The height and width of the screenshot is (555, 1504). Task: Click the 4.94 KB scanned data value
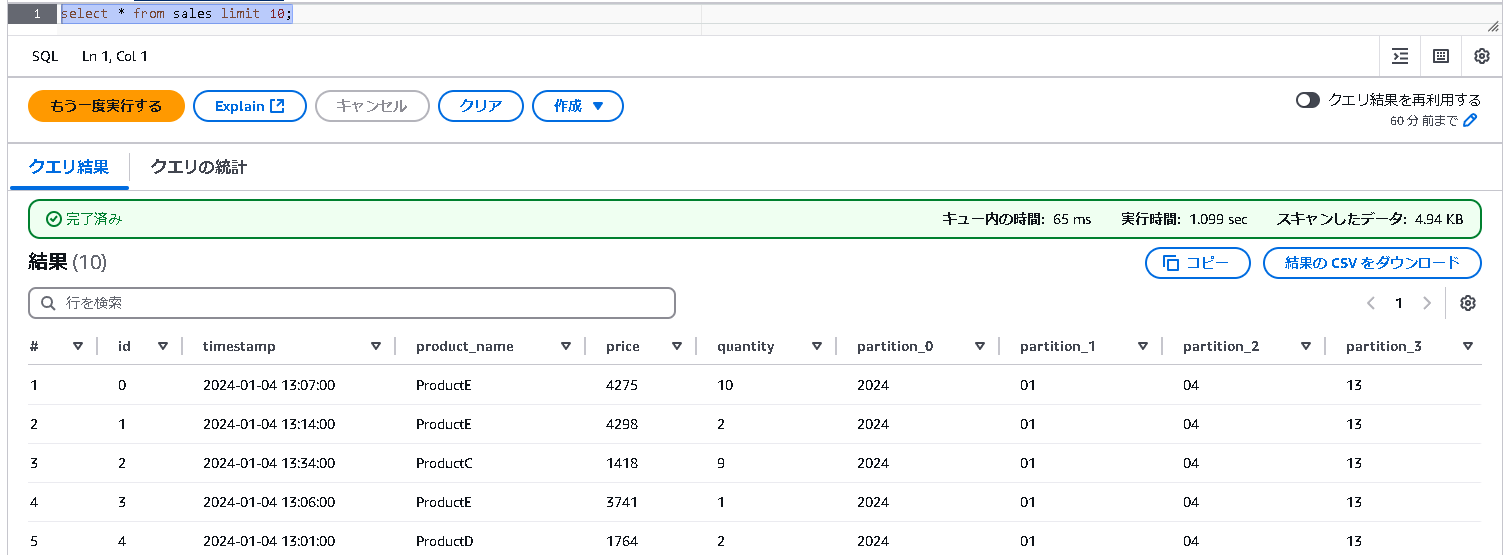pyautogui.click(x=1440, y=219)
